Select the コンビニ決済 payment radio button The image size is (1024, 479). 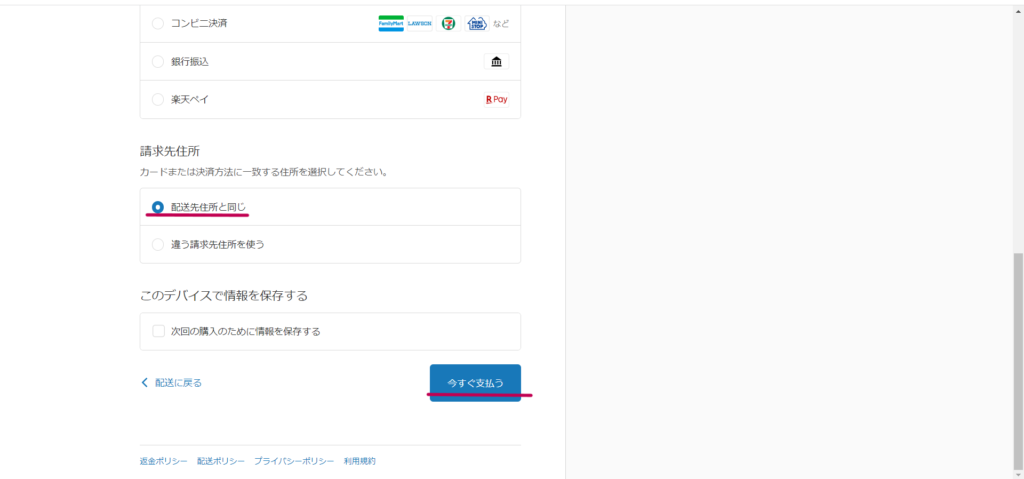point(158,23)
